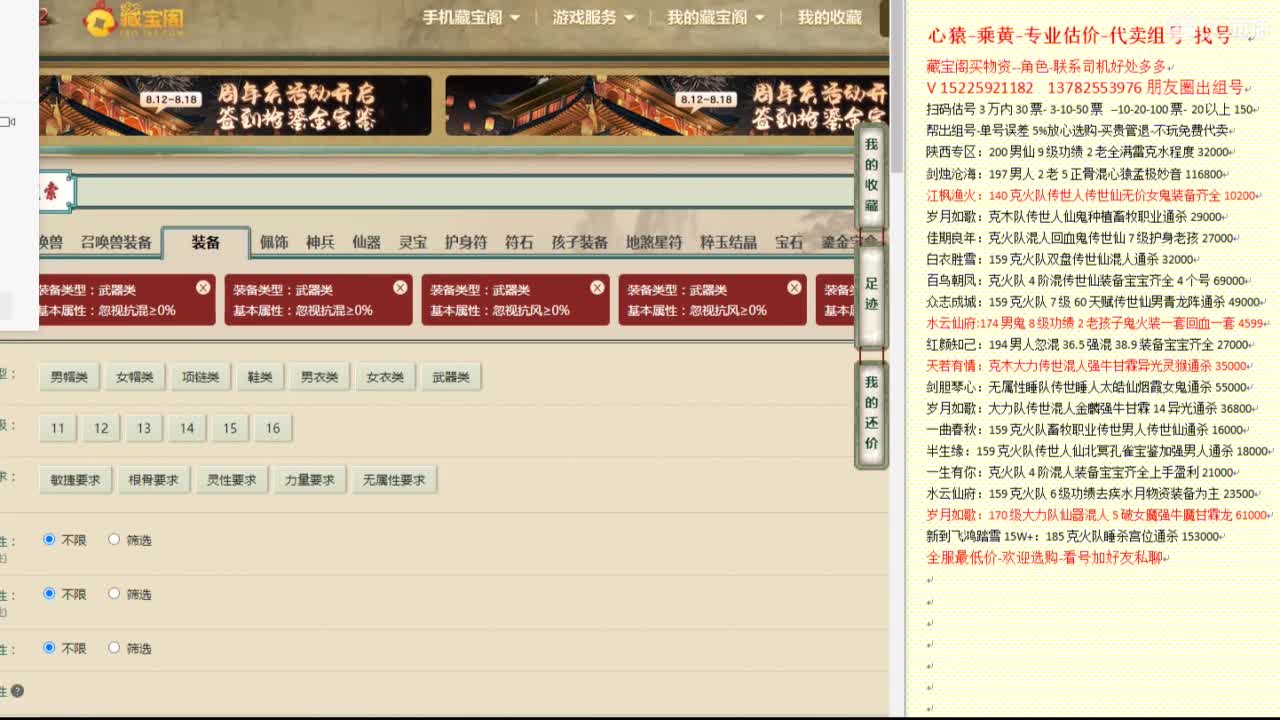1280x720 pixels.
Task: Select equipment type 男衣类
Action: (319, 377)
